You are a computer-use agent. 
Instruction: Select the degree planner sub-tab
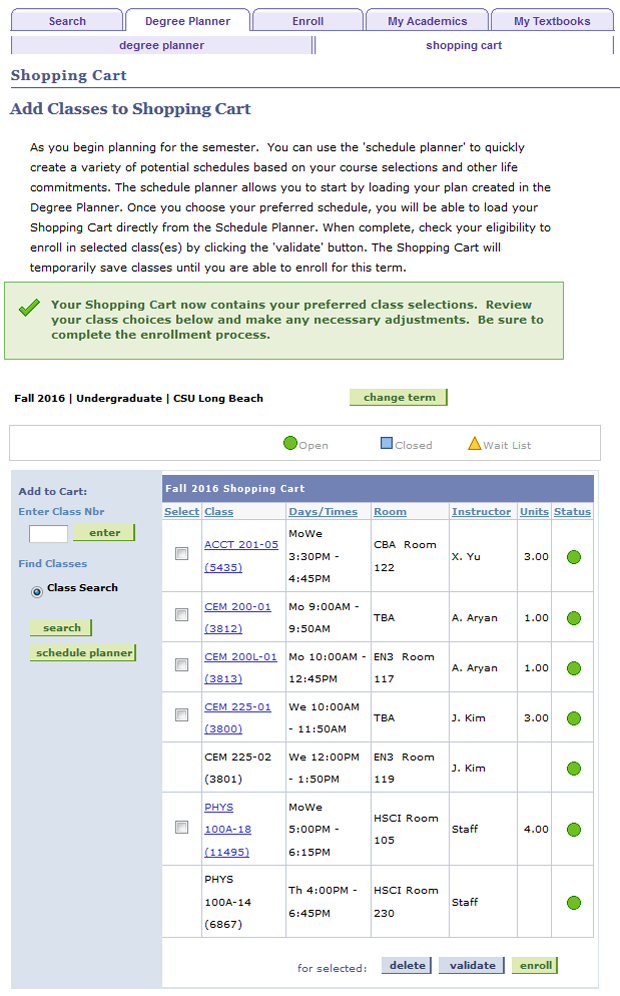(162, 45)
